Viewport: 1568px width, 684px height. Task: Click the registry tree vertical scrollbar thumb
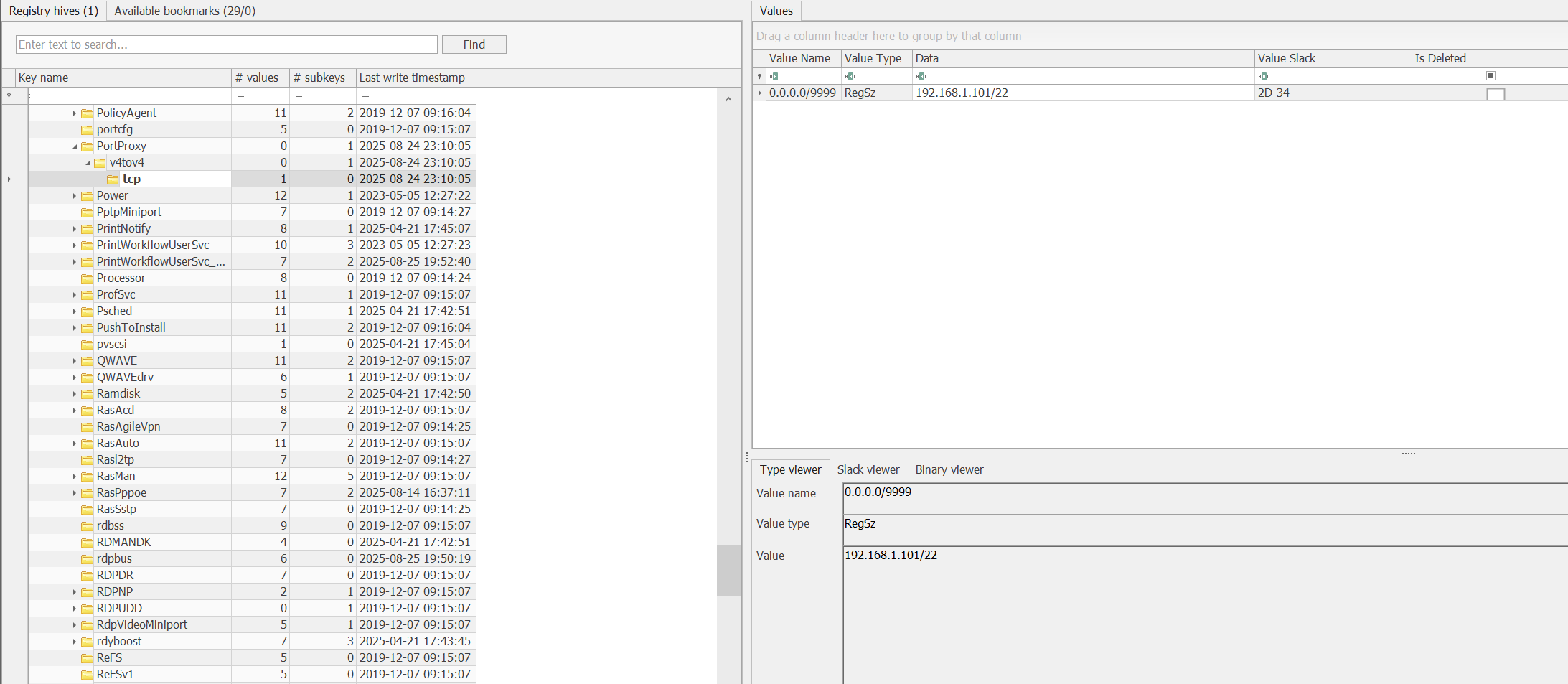pos(728,570)
